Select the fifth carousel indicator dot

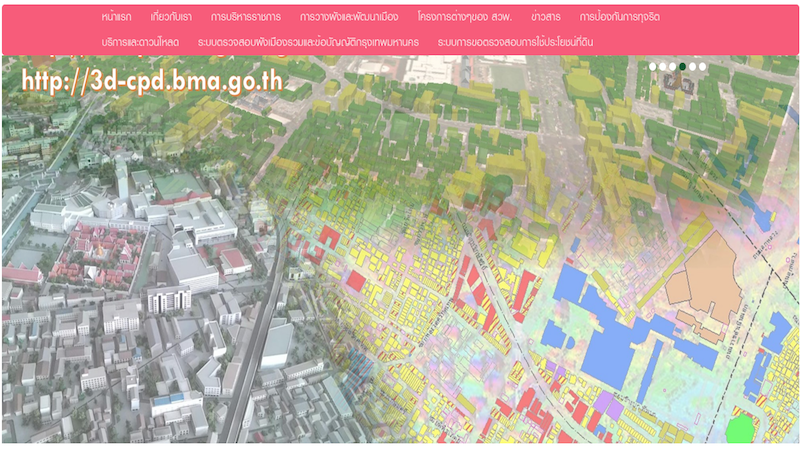(x=692, y=66)
